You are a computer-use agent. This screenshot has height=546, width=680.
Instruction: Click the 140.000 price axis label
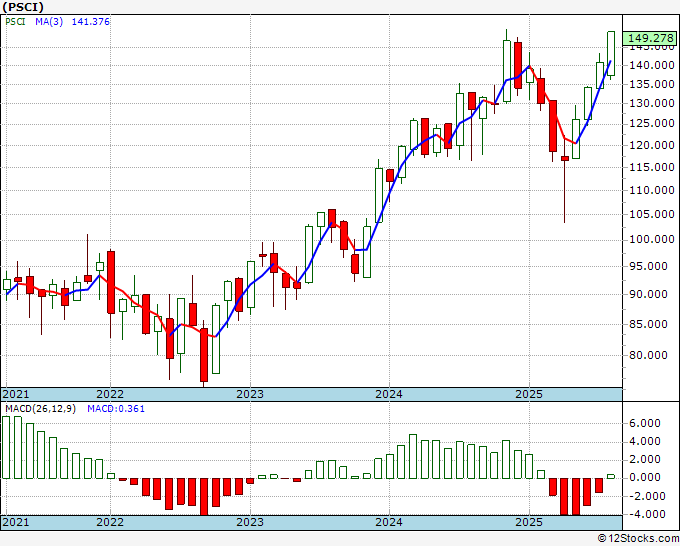651,65
